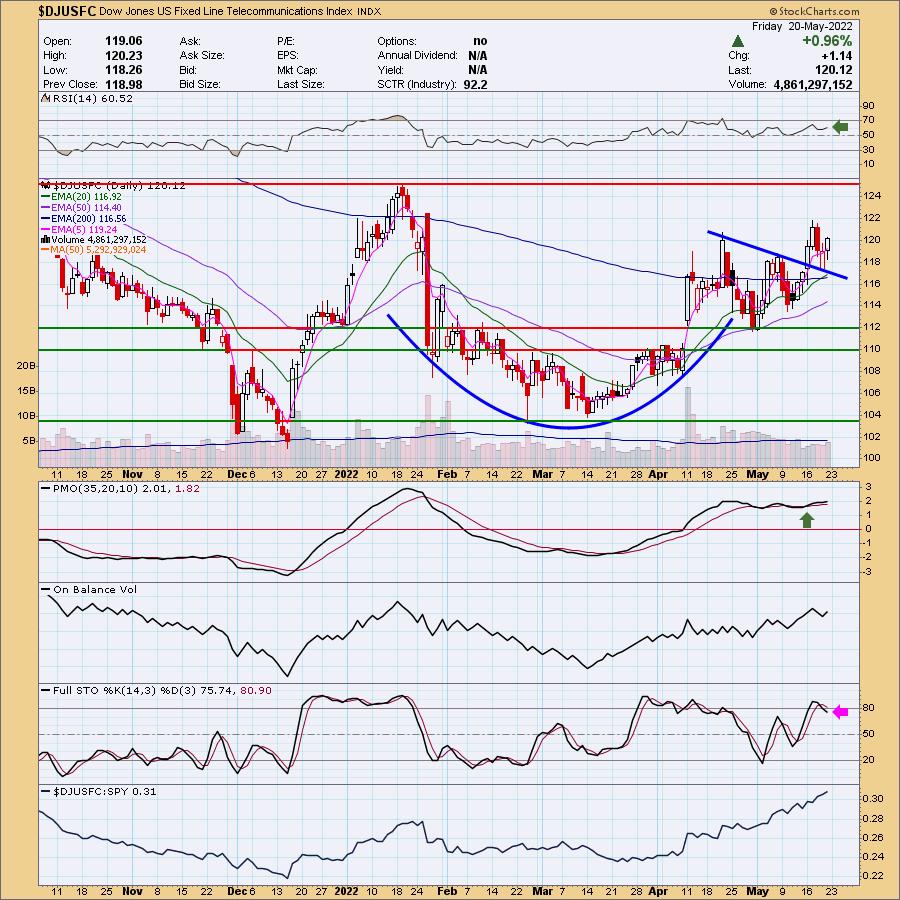
Task: Click the green up-triangle change indicator
Action: (738, 41)
